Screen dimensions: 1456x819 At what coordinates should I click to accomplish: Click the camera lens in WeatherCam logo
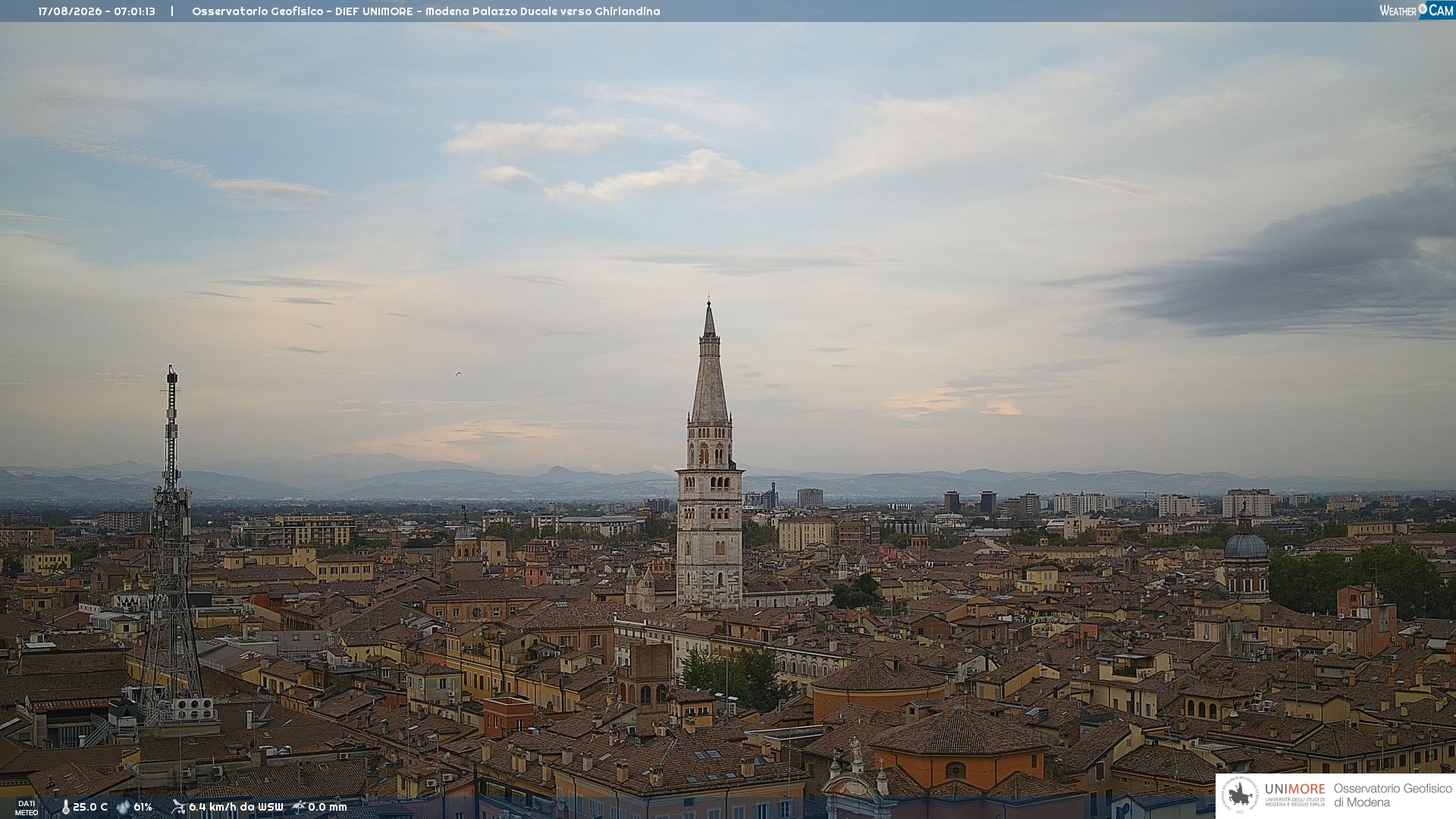1423,8
